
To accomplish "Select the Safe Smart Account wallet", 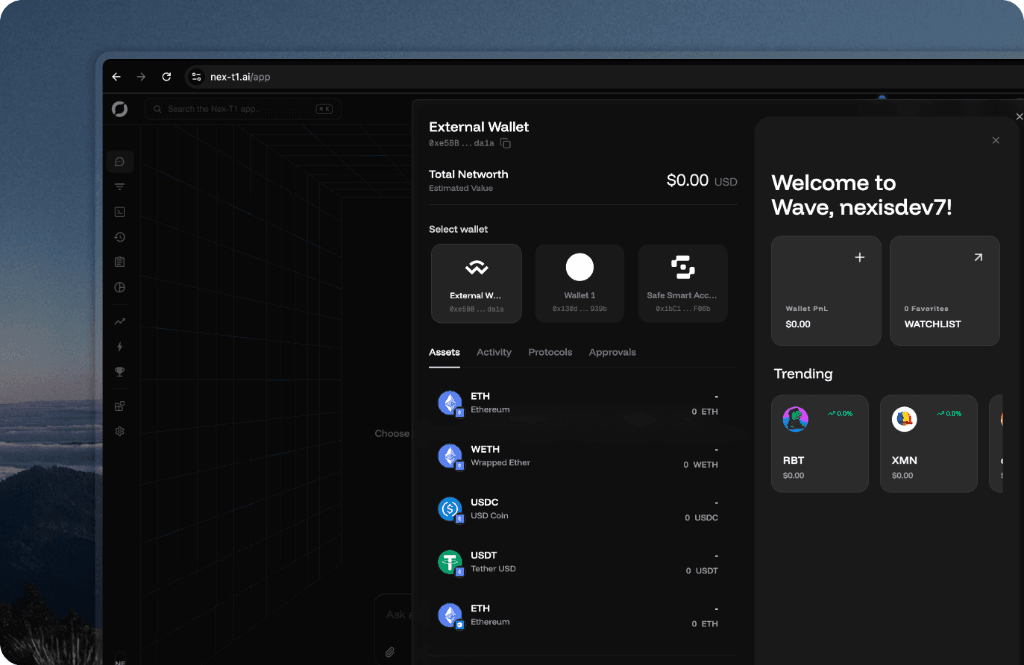I will click(x=682, y=283).
